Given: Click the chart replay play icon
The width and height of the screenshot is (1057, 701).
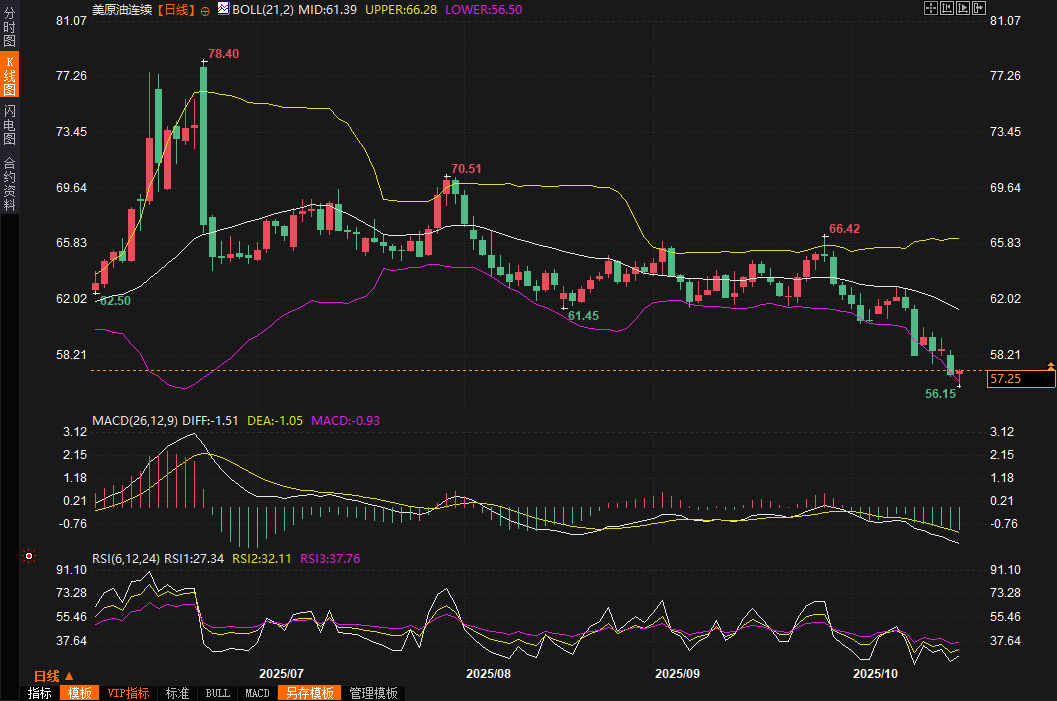Looking at the screenshot, I should (x=963, y=8).
